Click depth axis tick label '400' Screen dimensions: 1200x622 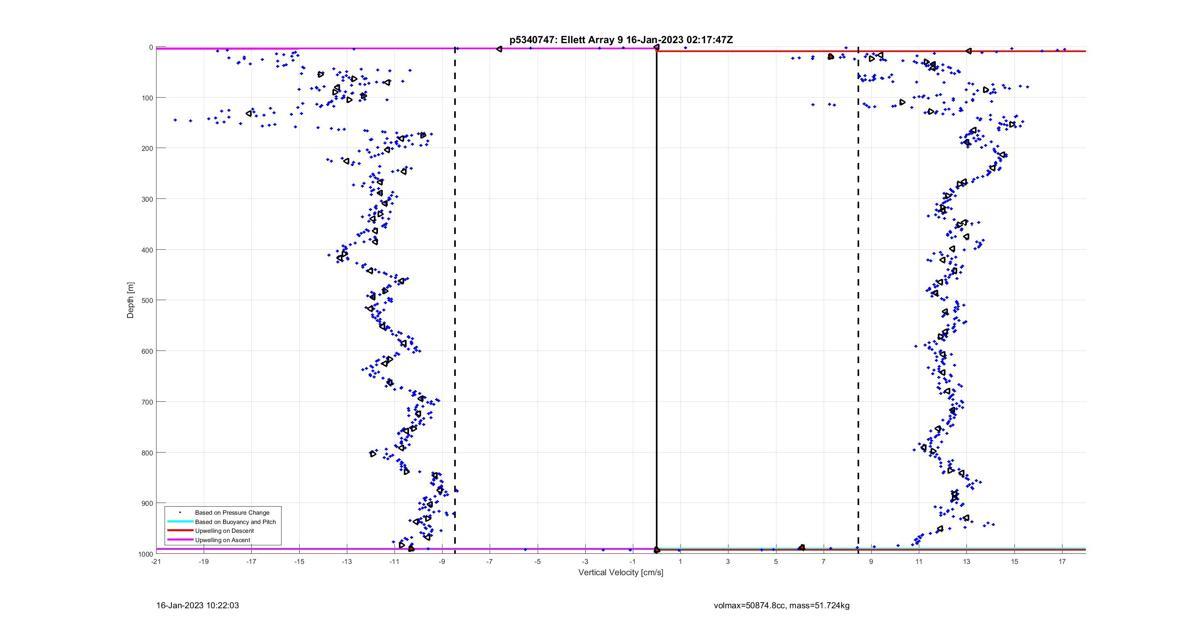click(146, 250)
